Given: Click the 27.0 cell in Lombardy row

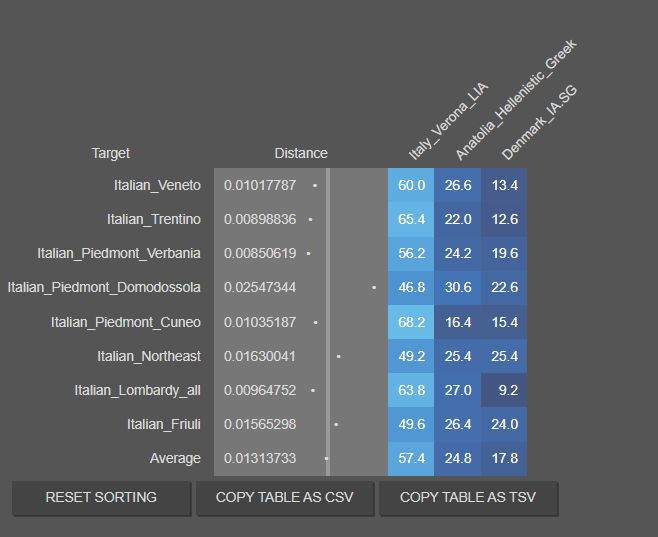Looking at the screenshot, I should click(x=458, y=390).
